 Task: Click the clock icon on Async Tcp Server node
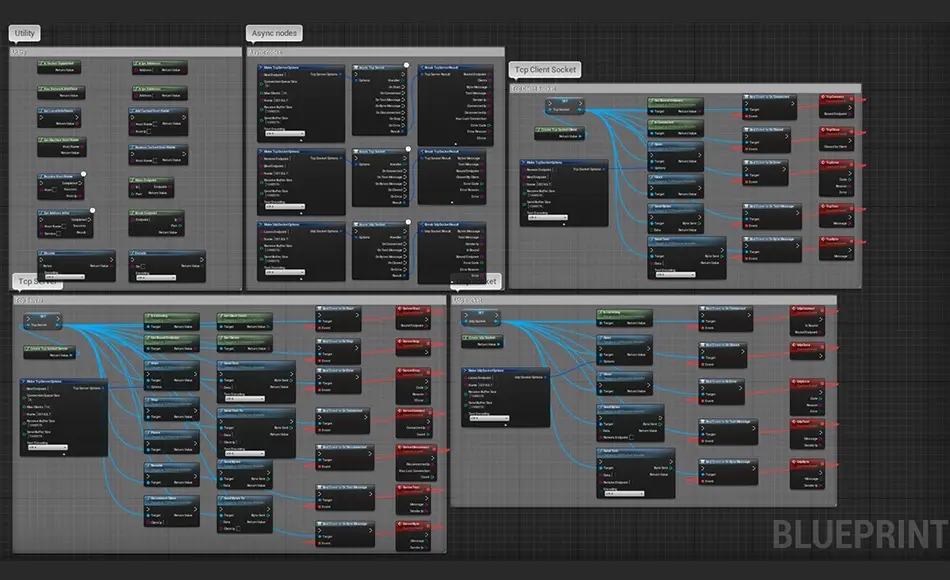pos(407,65)
